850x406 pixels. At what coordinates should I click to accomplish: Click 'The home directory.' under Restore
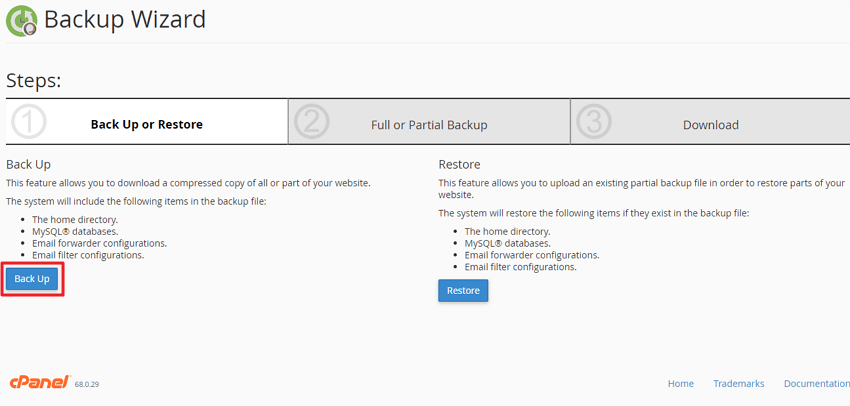507,231
